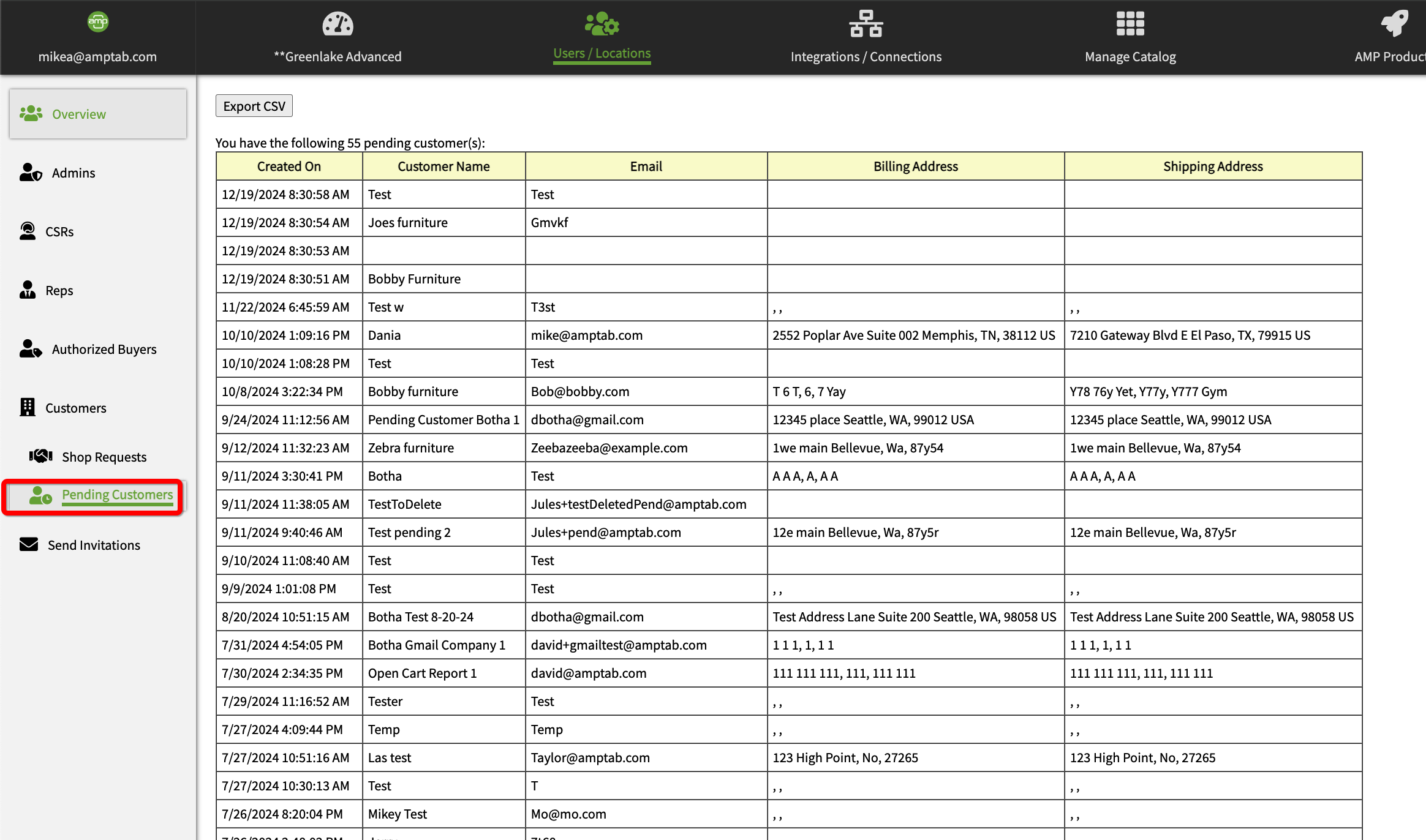Click the Zebra furniture customer row
This screenshot has height=840, width=1426.
410,448
